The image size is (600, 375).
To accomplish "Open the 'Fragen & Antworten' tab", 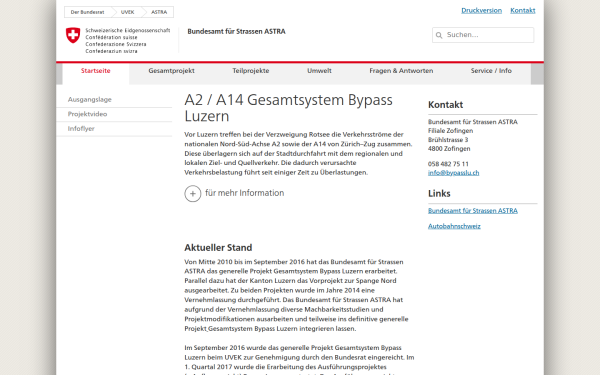I will pos(401,71).
